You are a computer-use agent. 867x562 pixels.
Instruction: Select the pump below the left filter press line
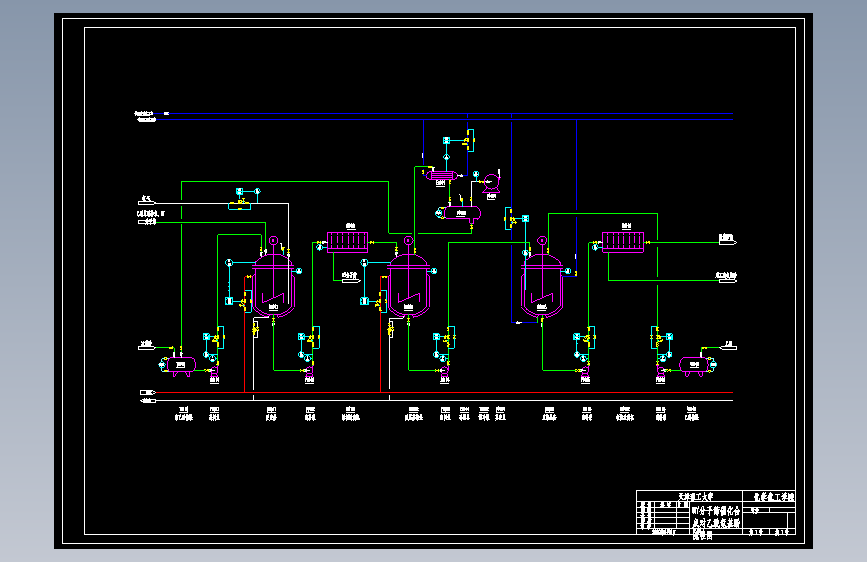pos(310,370)
